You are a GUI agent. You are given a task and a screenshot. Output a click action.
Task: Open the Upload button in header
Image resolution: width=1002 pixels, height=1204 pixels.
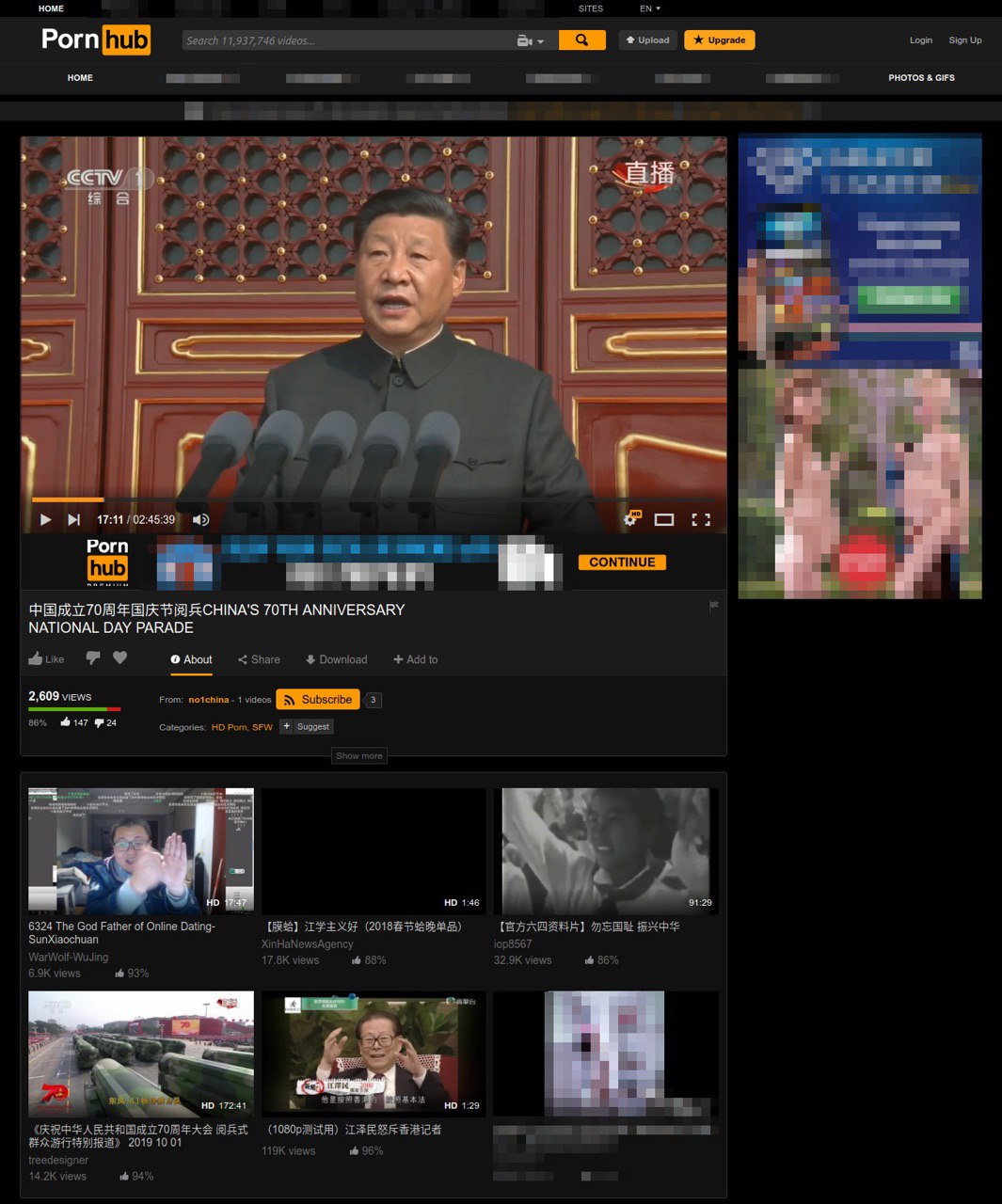(x=648, y=40)
